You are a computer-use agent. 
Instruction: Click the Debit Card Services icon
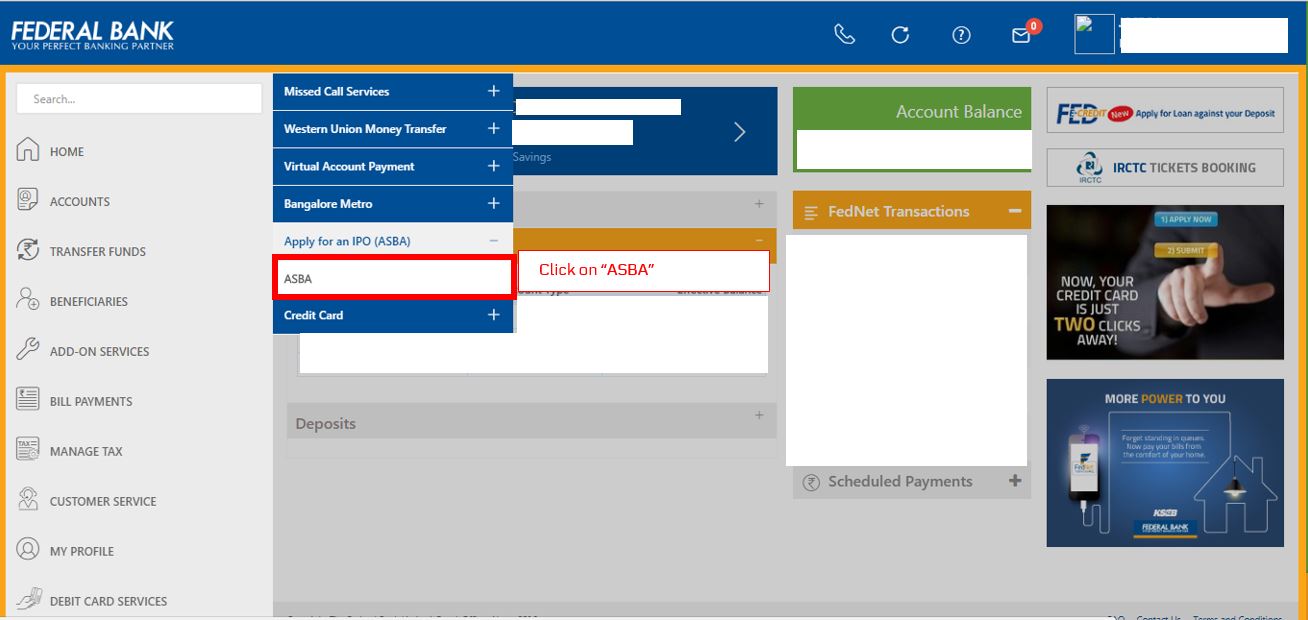(28, 600)
